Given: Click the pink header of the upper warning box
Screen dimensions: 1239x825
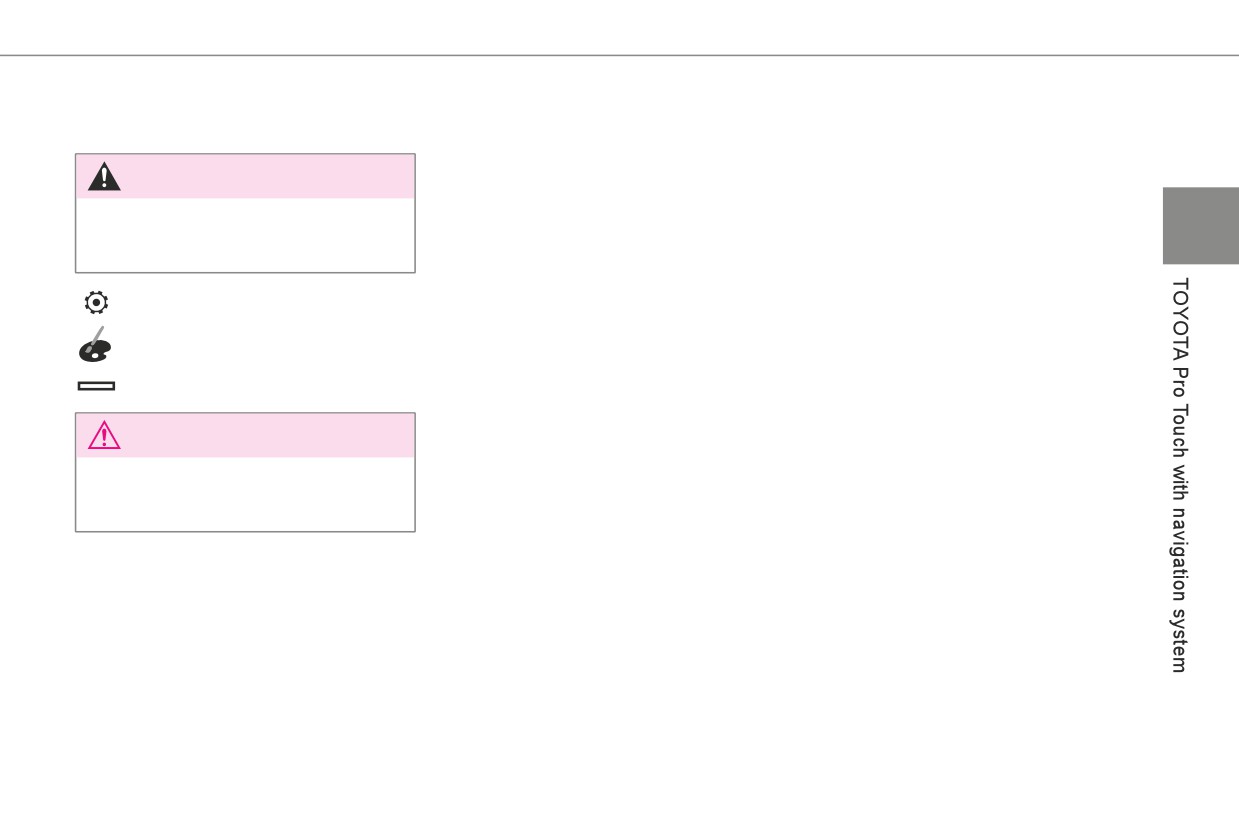Looking at the screenshot, I should (245, 176).
